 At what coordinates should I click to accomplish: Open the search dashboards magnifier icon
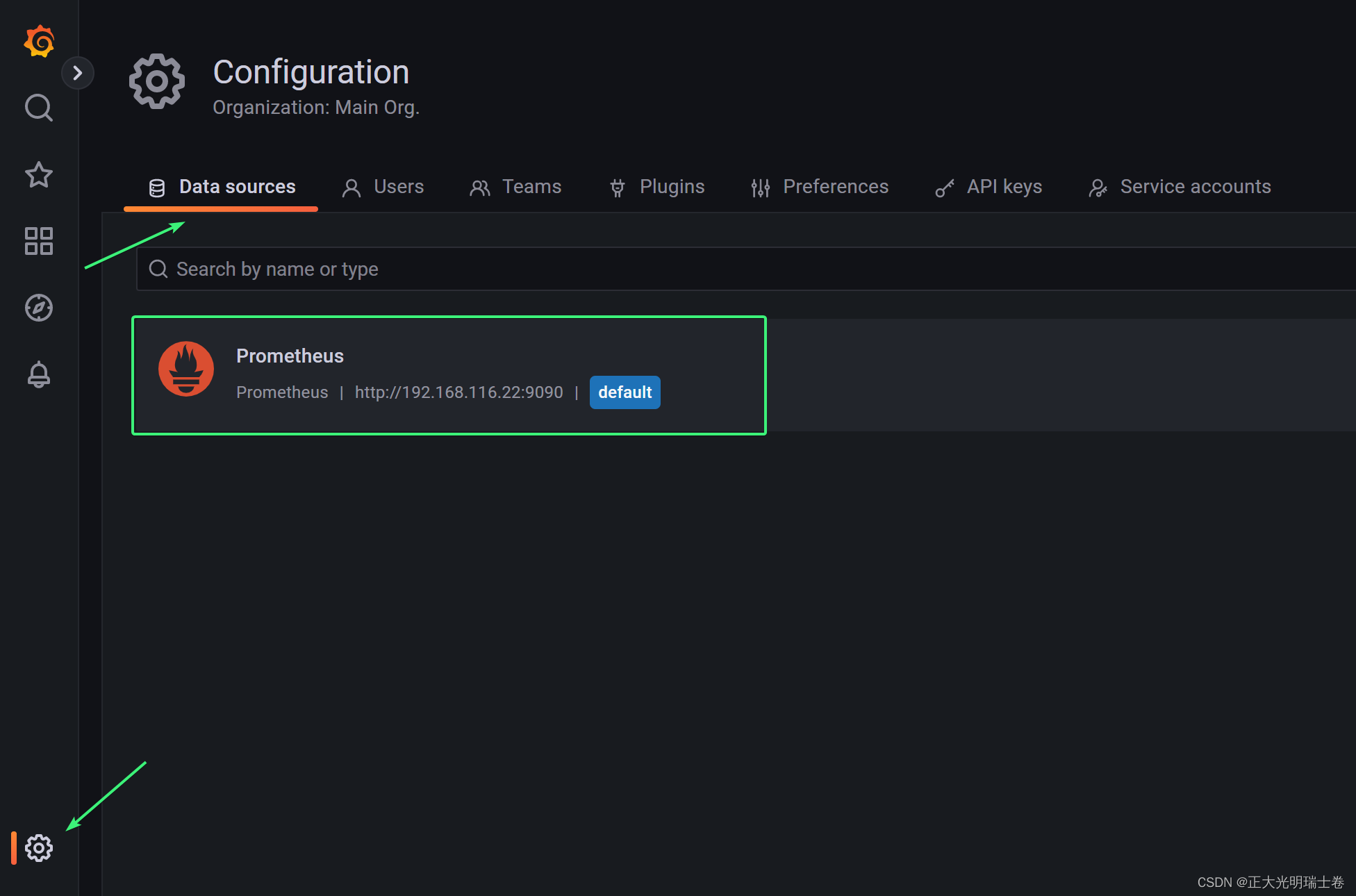tap(39, 108)
